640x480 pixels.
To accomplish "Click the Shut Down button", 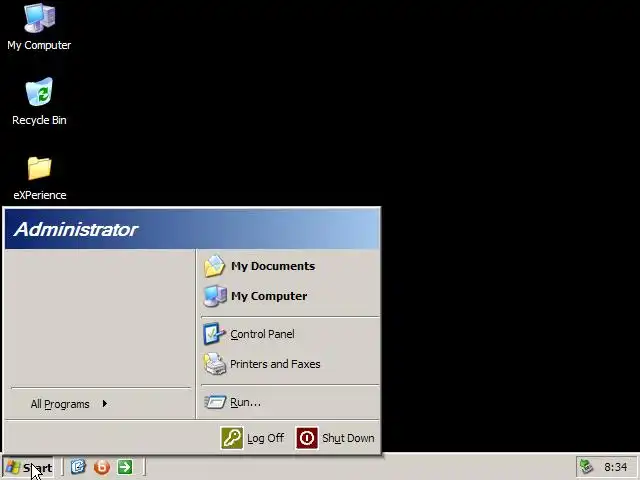I will 336,438.
